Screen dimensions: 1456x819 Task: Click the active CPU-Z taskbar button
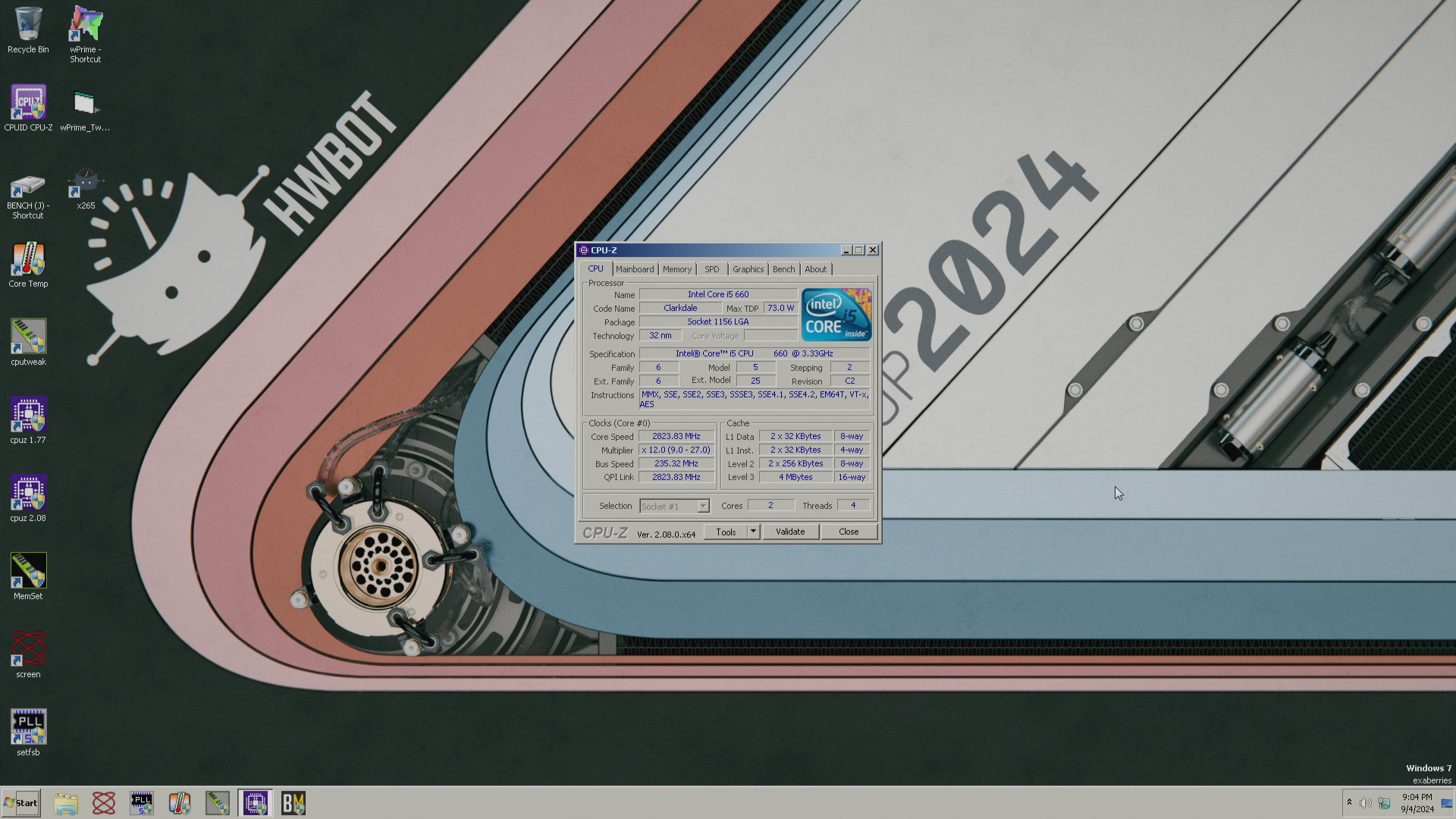coord(256,803)
